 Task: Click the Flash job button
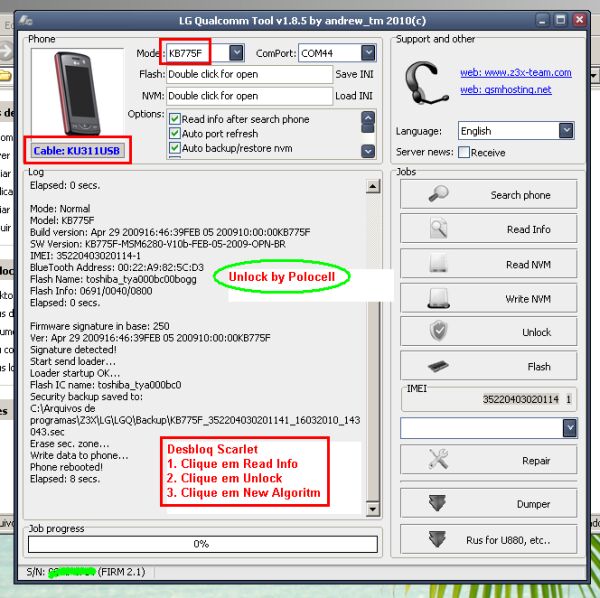489,366
